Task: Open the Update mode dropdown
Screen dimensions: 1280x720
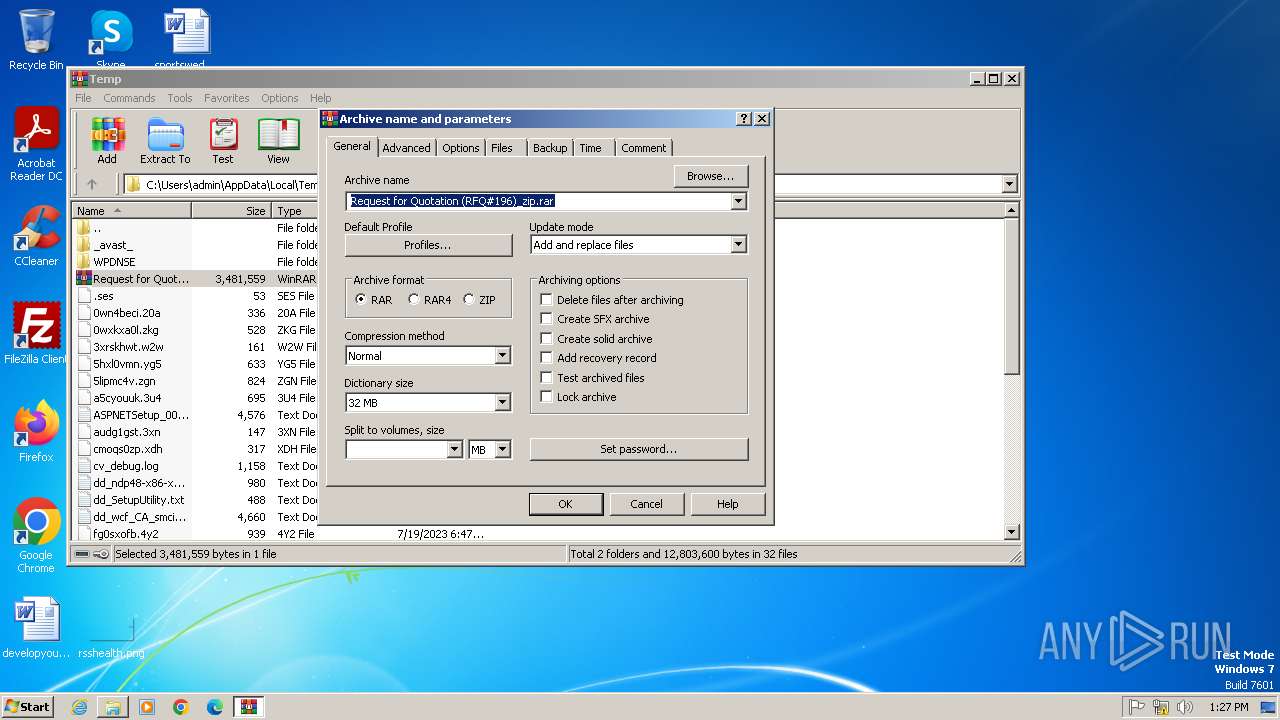Action: click(738, 245)
